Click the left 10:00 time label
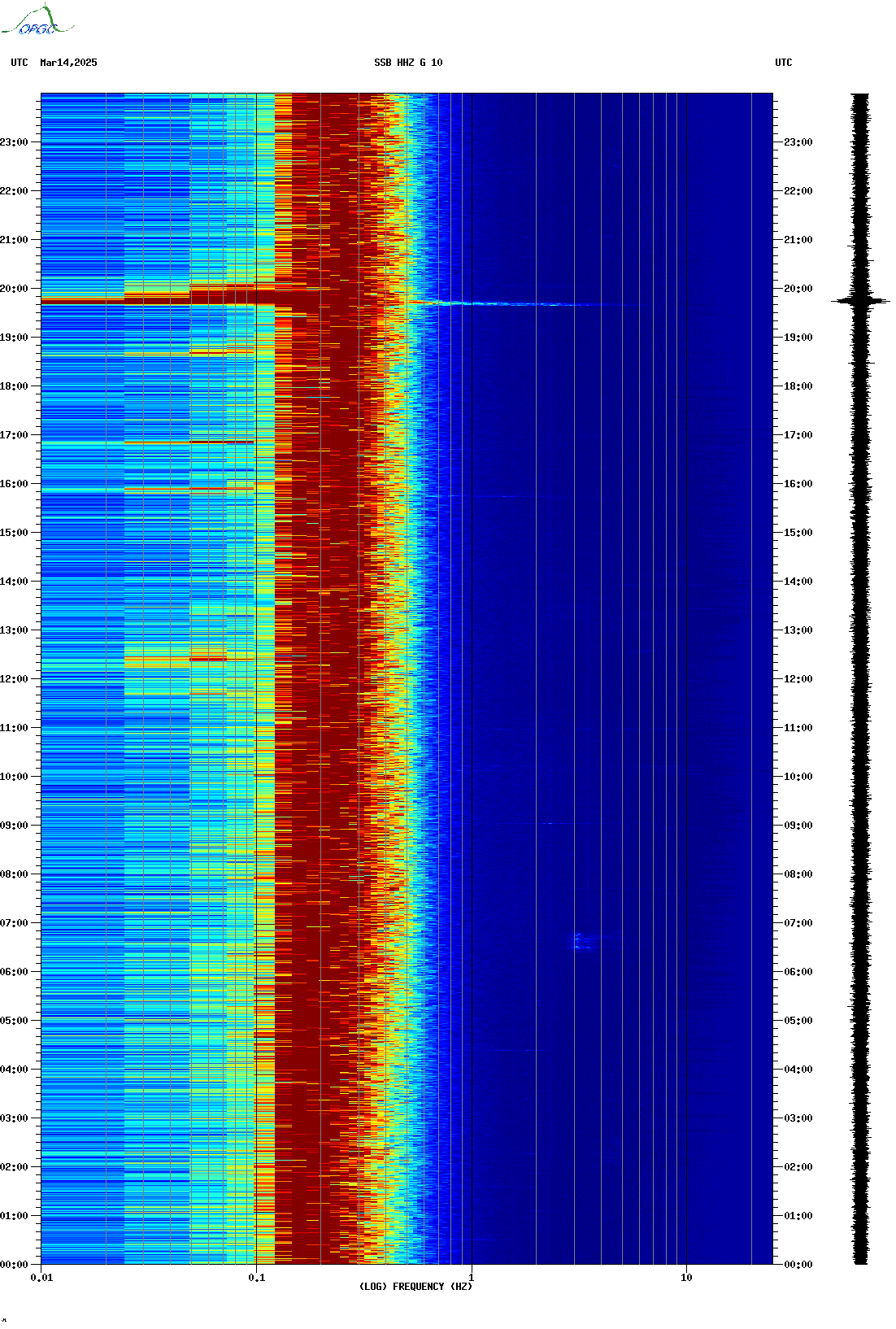This screenshot has width=896, height=1329. pyautogui.click(x=14, y=777)
